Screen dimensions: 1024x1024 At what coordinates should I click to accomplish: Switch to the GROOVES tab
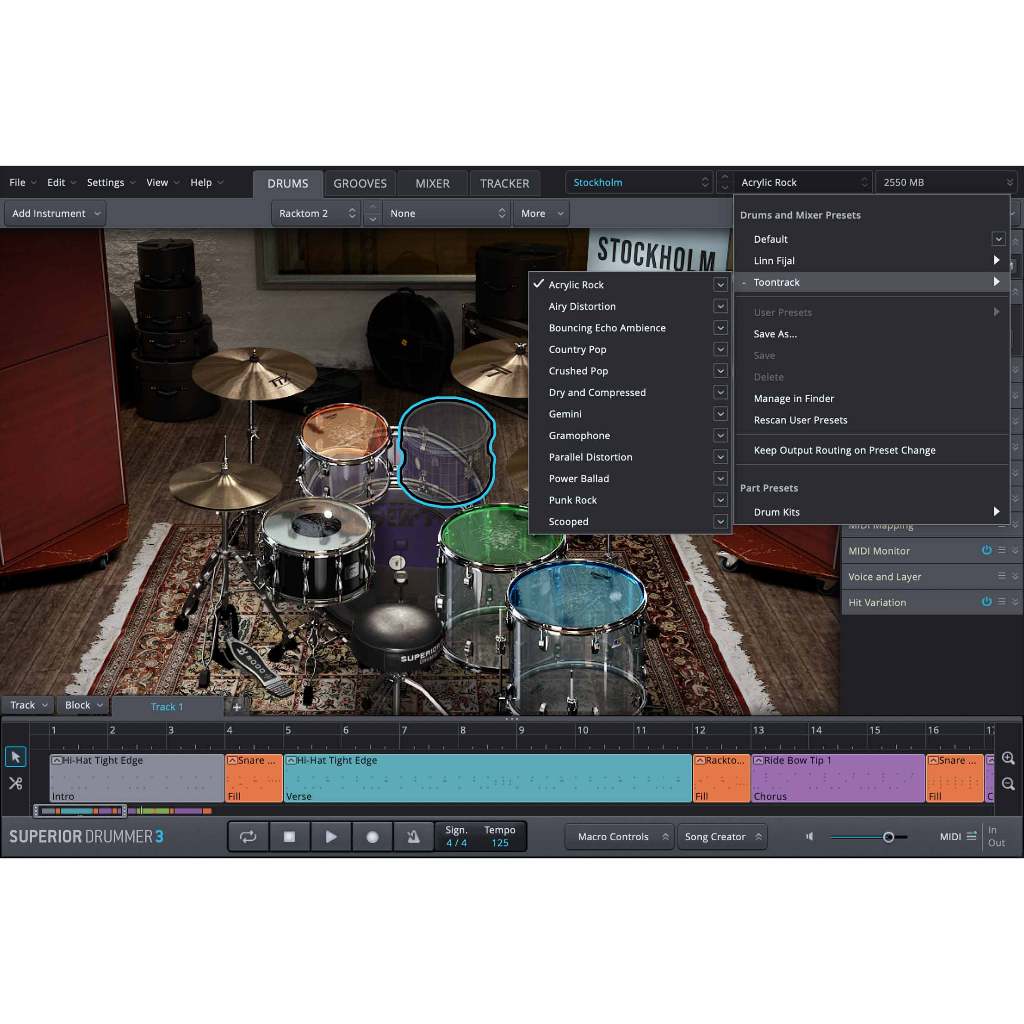[360, 183]
